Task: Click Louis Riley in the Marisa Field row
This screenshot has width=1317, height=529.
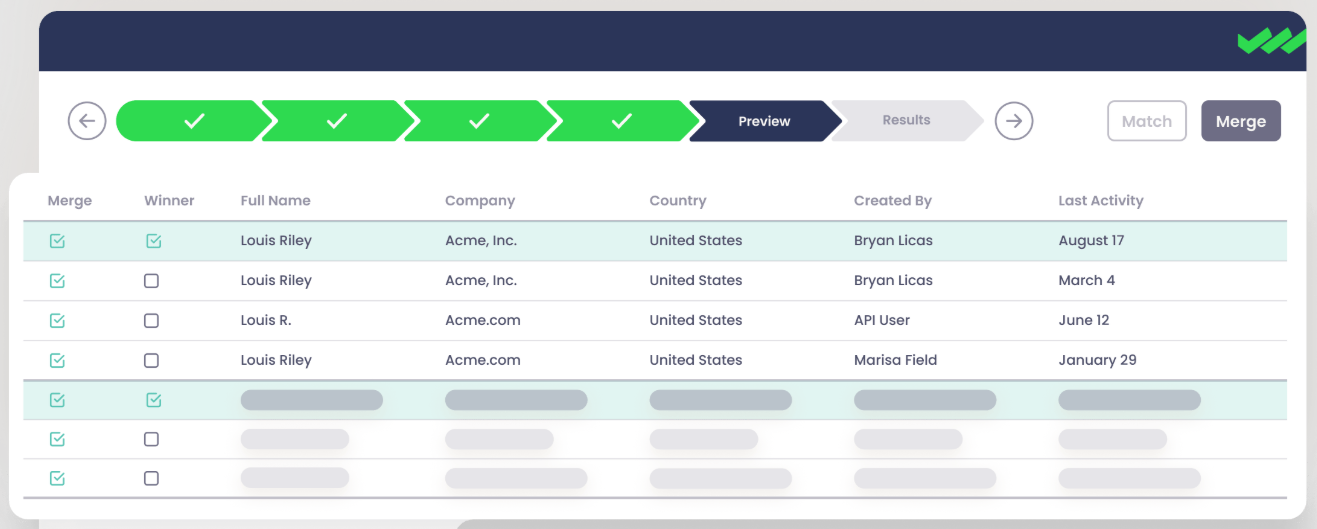Action: 276,360
